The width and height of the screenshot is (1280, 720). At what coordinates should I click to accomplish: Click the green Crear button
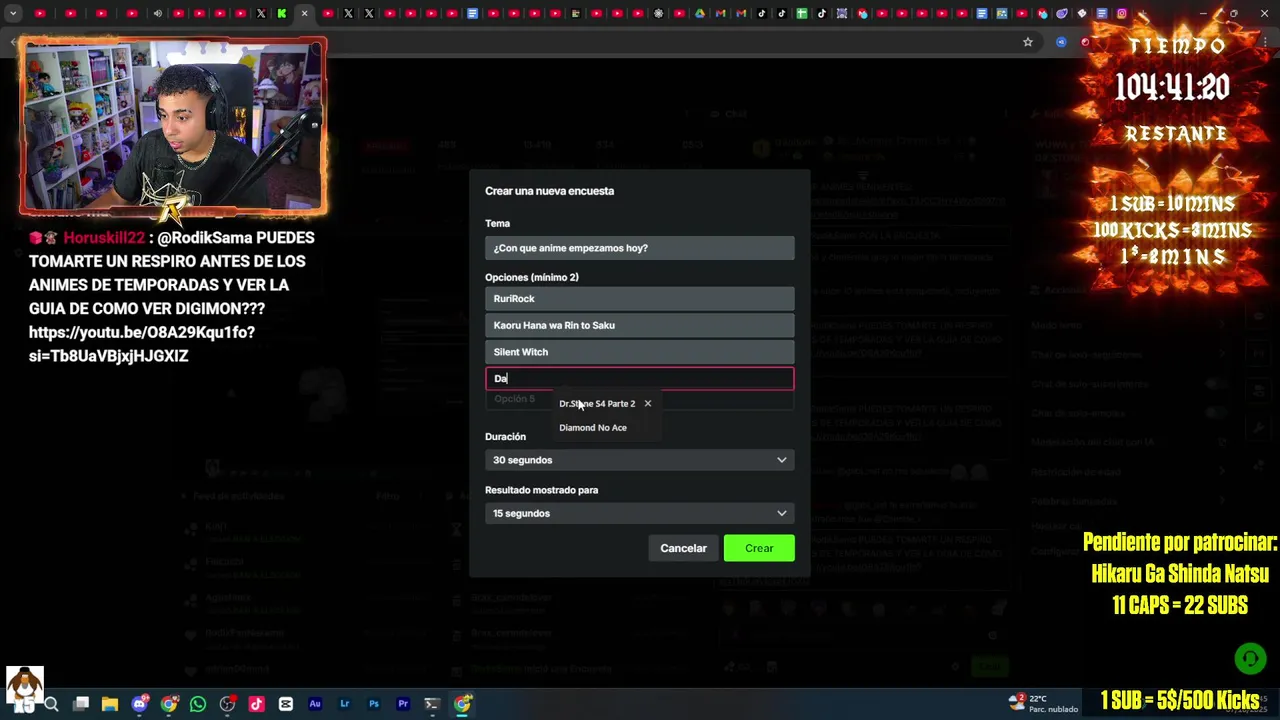(759, 548)
